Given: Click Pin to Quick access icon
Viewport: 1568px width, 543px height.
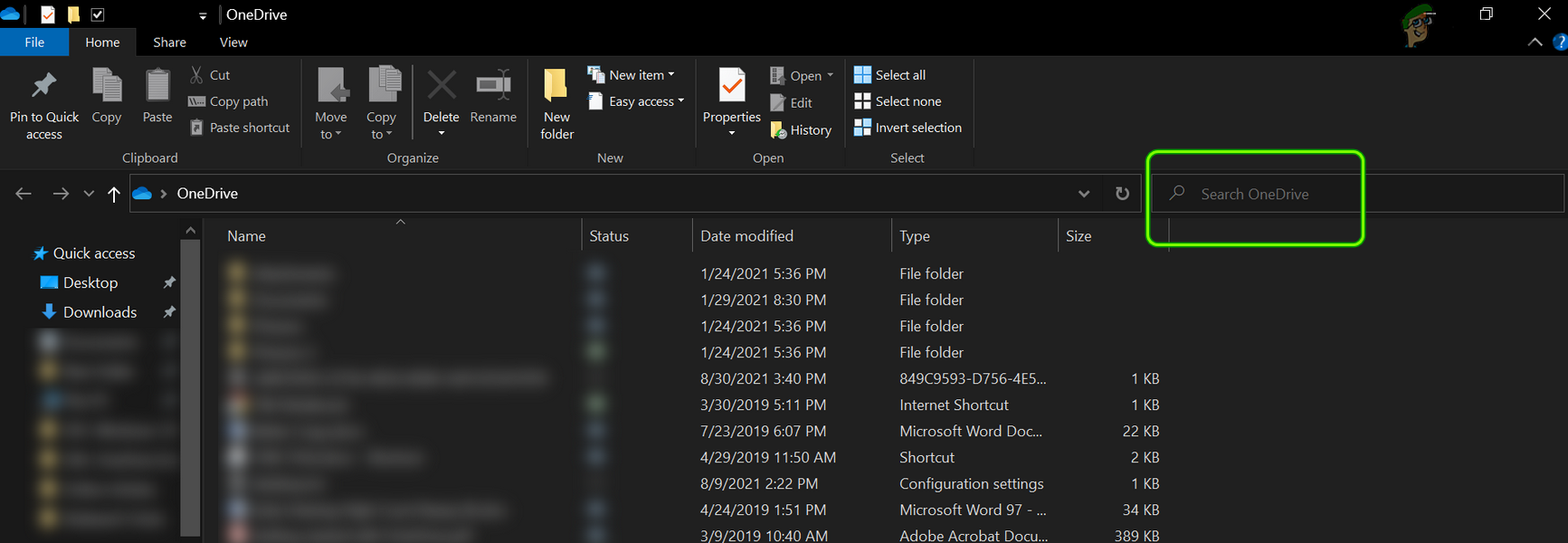Looking at the screenshot, I should pos(43,86).
